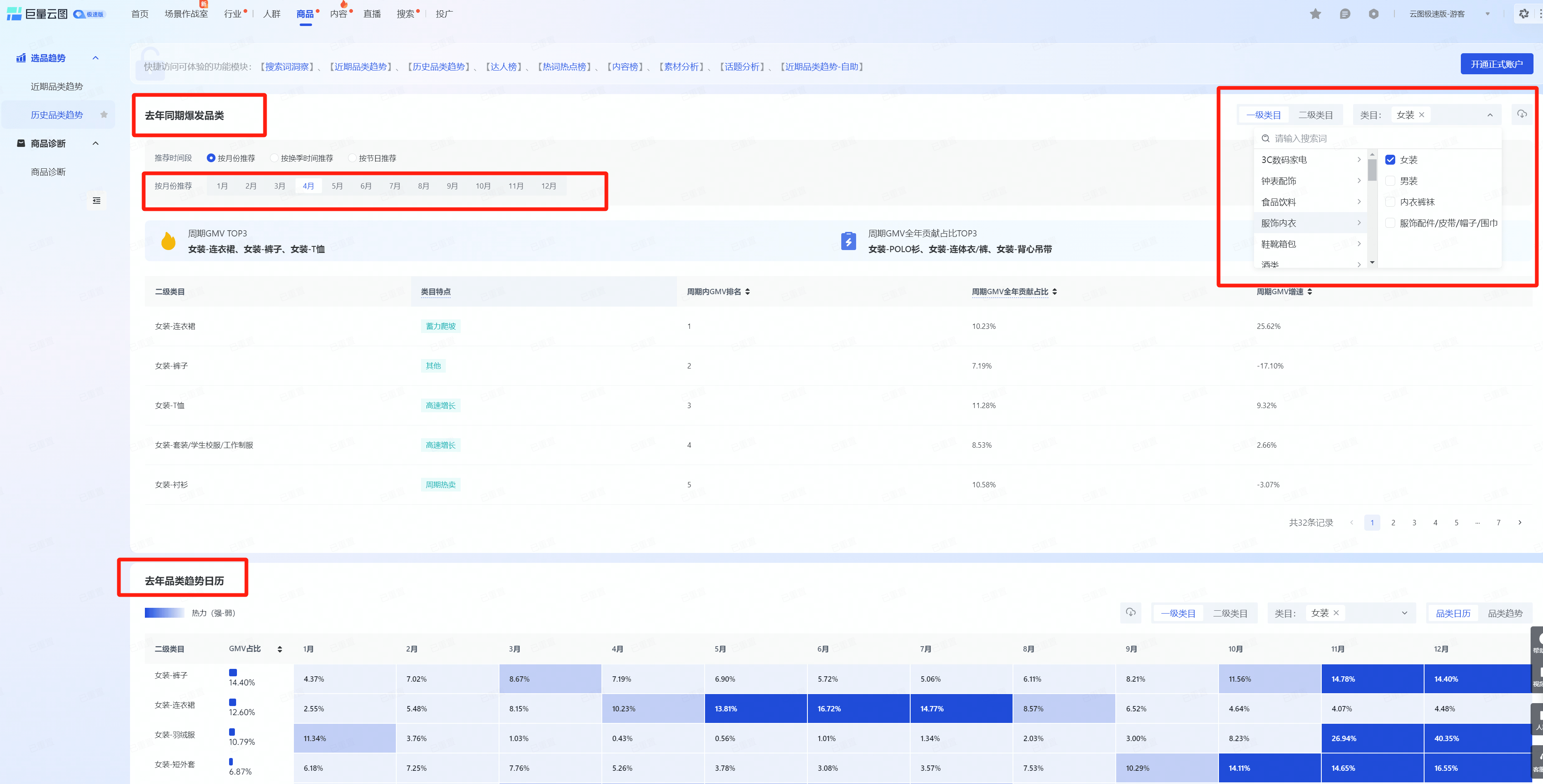The height and width of the screenshot is (784, 1543).
Task: Open the calendar 类目 dropdown arrow
Action: click(x=1404, y=613)
